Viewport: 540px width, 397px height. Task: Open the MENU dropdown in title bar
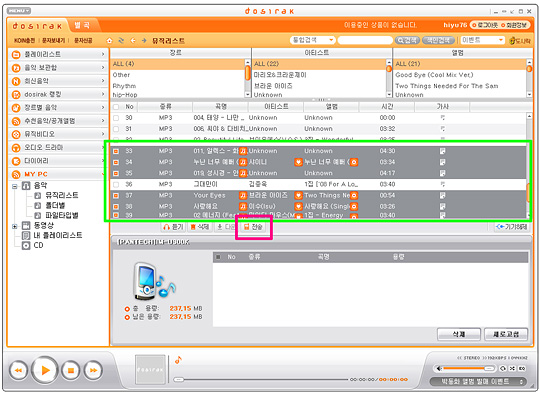pyautogui.click(x=19, y=11)
